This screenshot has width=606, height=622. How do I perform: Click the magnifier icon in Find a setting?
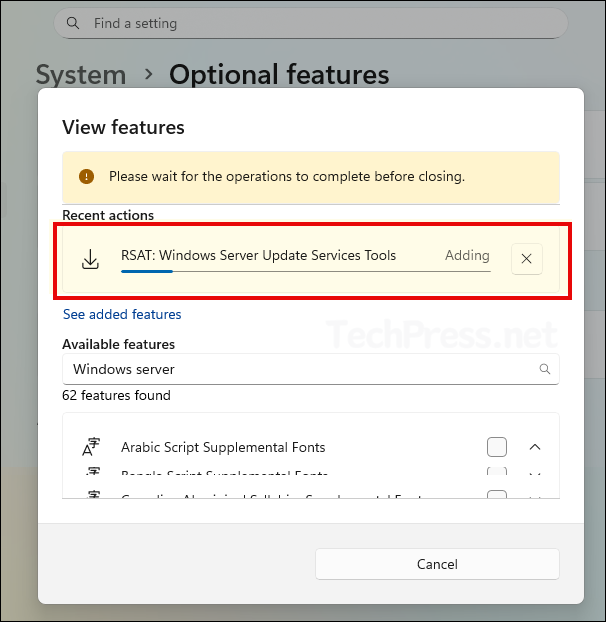74,23
